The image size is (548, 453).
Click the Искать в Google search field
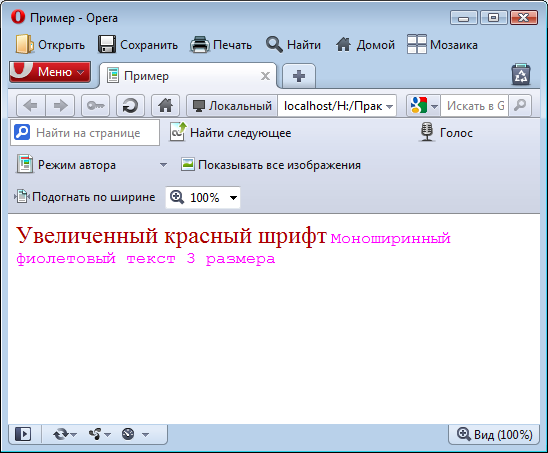pyautogui.click(x=475, y=106)
